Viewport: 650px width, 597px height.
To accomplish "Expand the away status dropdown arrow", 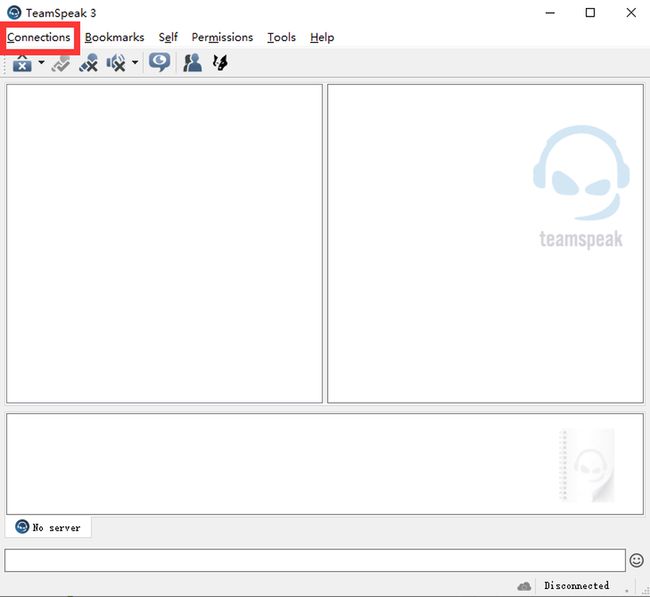I will (41, 63).
